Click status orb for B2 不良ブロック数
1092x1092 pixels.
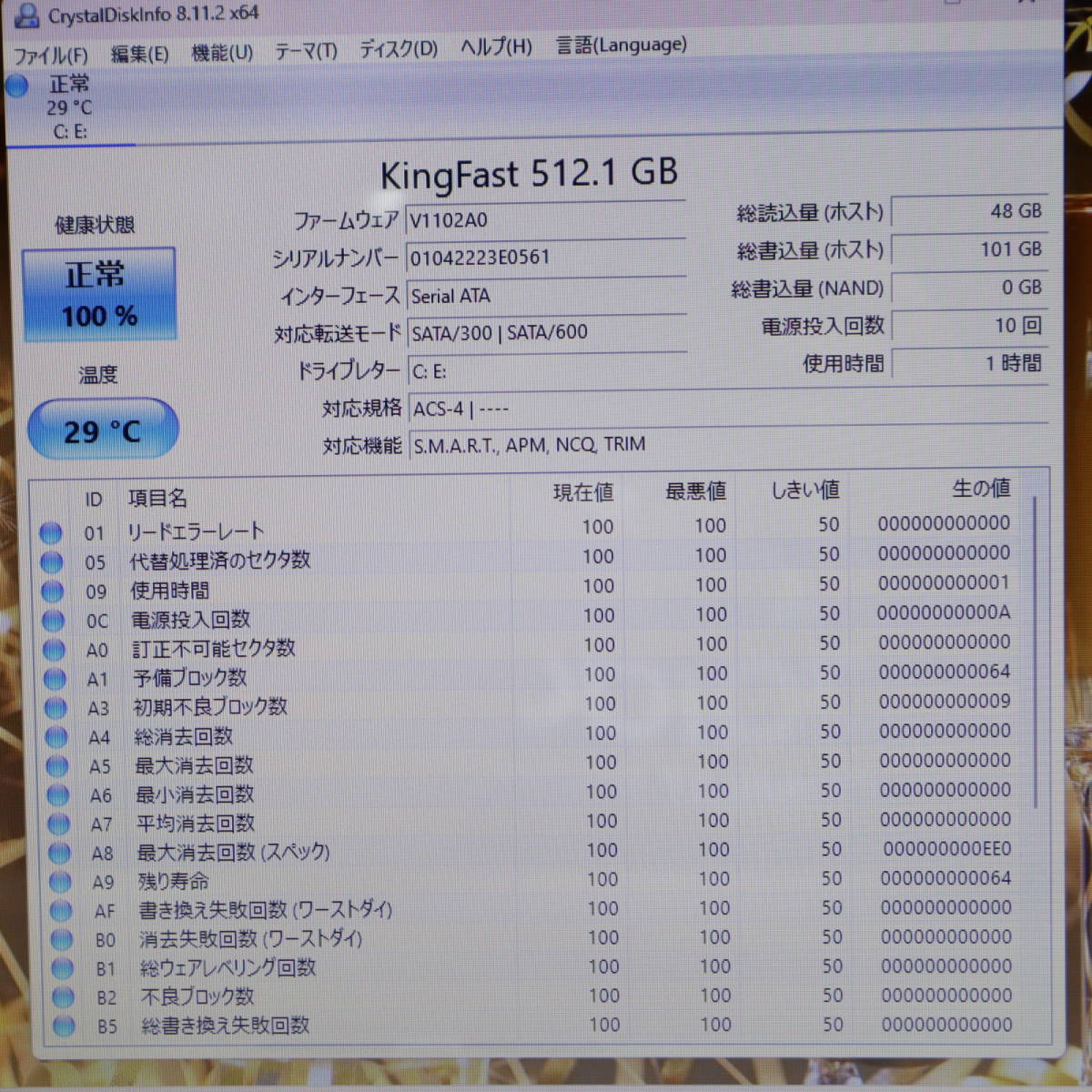tap(64, 998)
